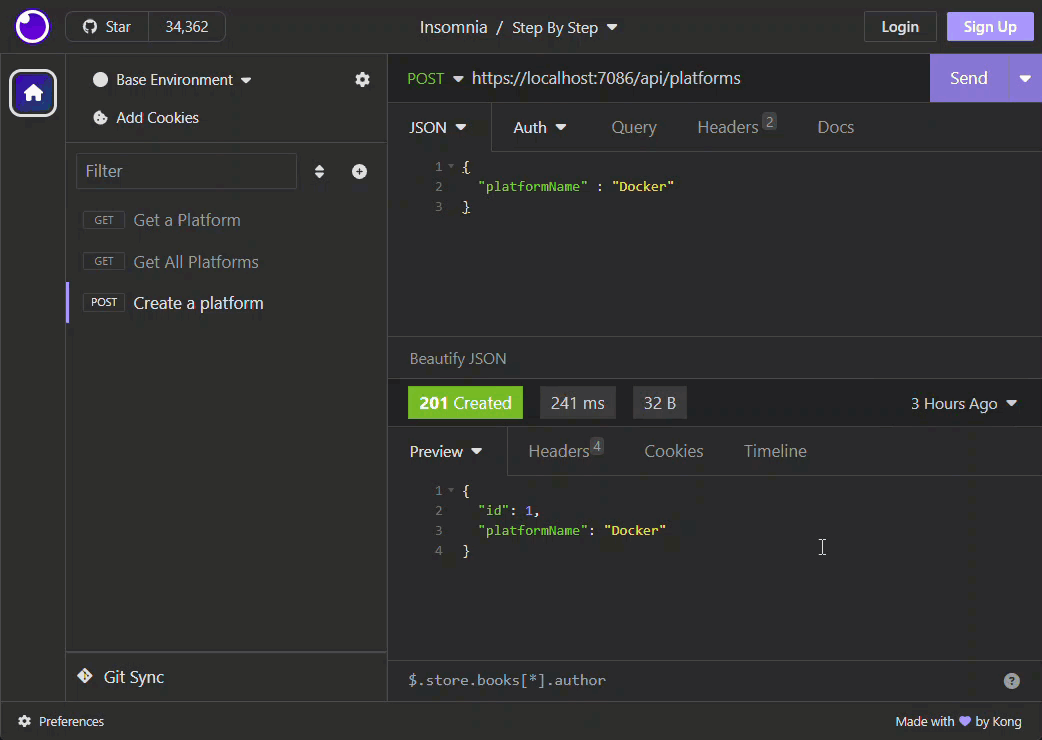Click the help question mark icon
The height and width of the screenshot is (740, 1042).
tap(1011, 681)
